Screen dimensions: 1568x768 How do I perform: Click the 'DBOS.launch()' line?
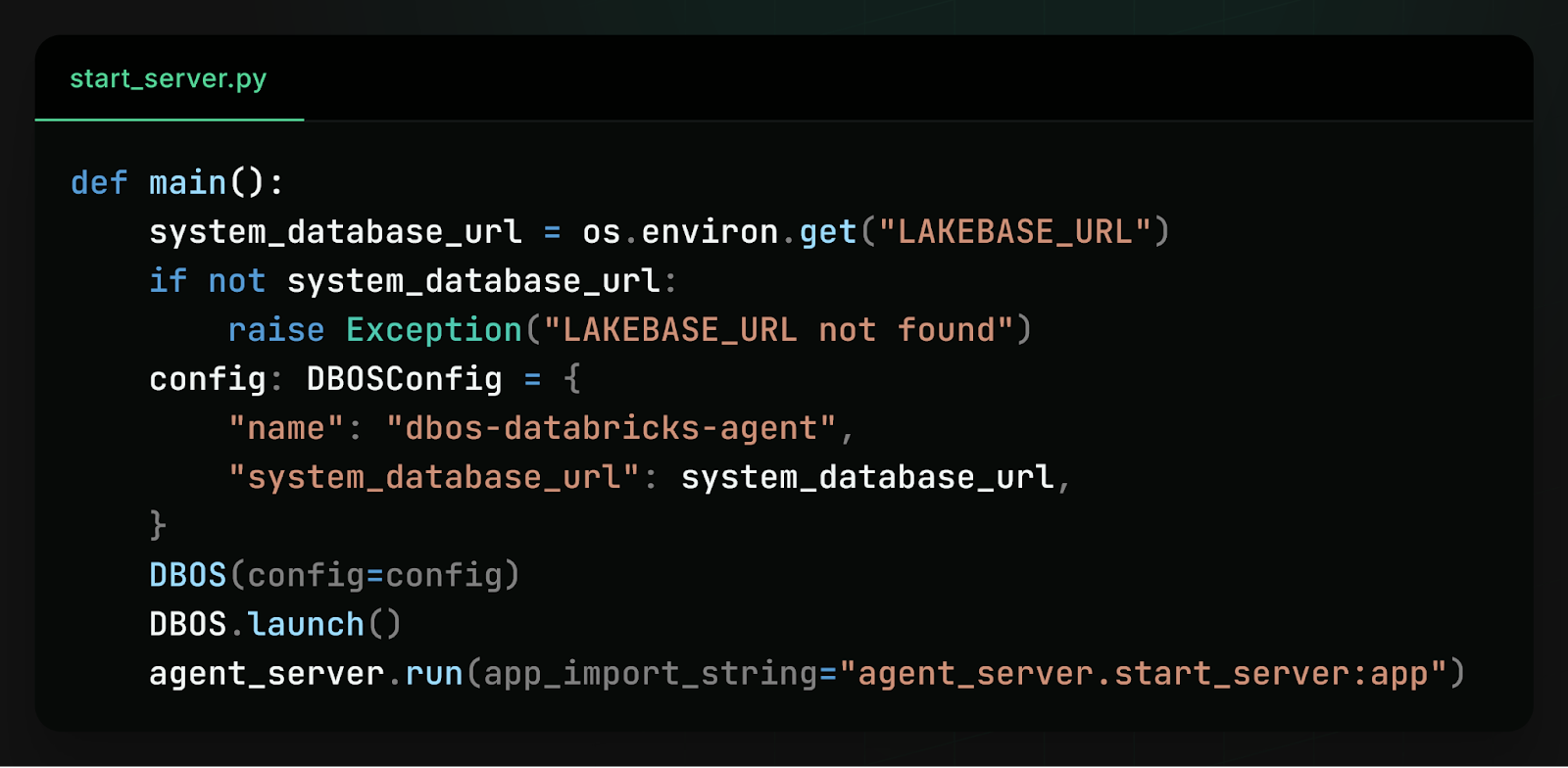275,624
